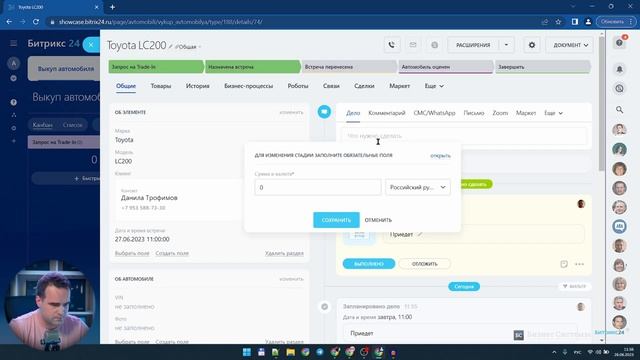Image resolution: width=640 pixels, height=360 pixels.
Task: Select the Zoom timeline tab
Action: click(x=500, y=113)
